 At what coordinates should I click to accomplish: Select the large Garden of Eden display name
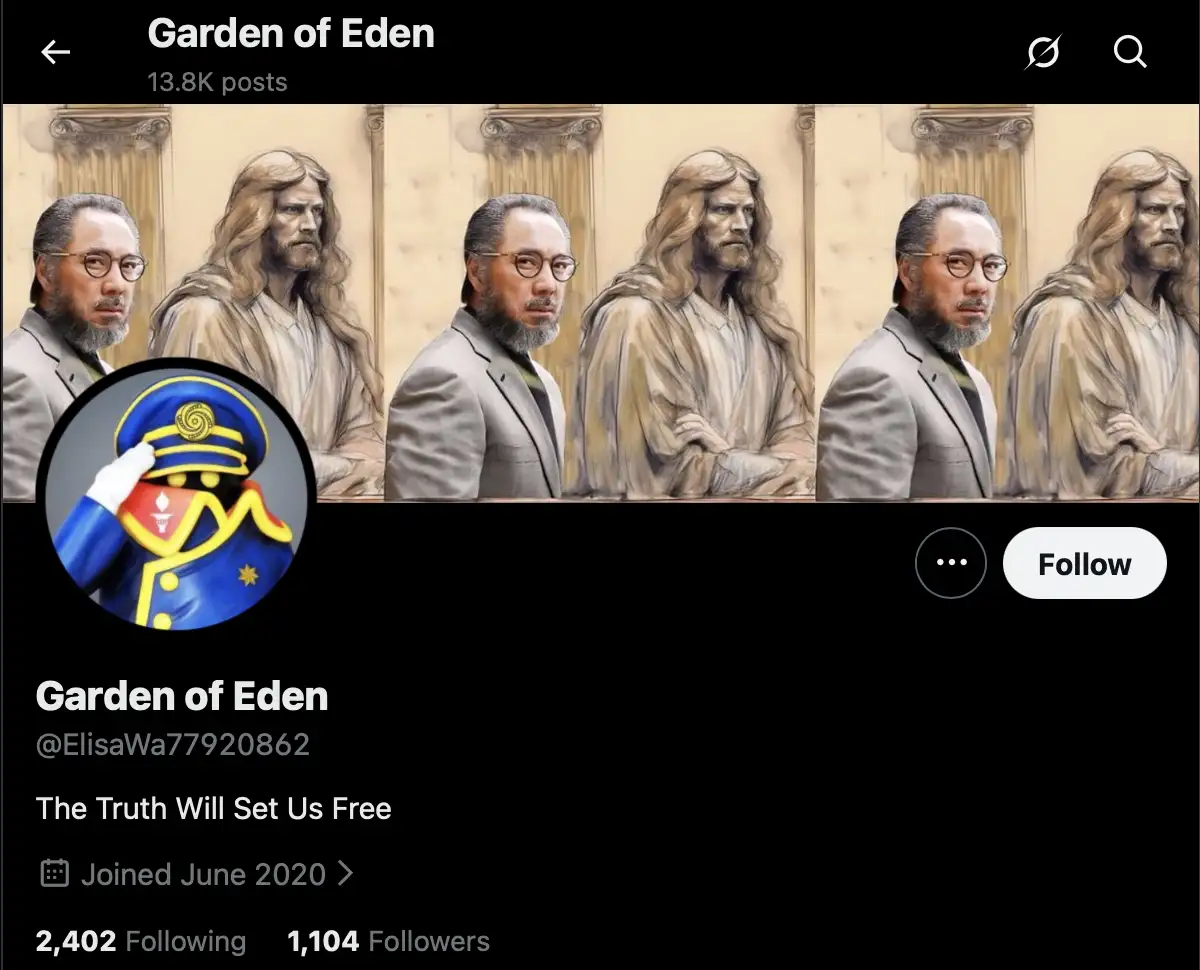[182, 696]
